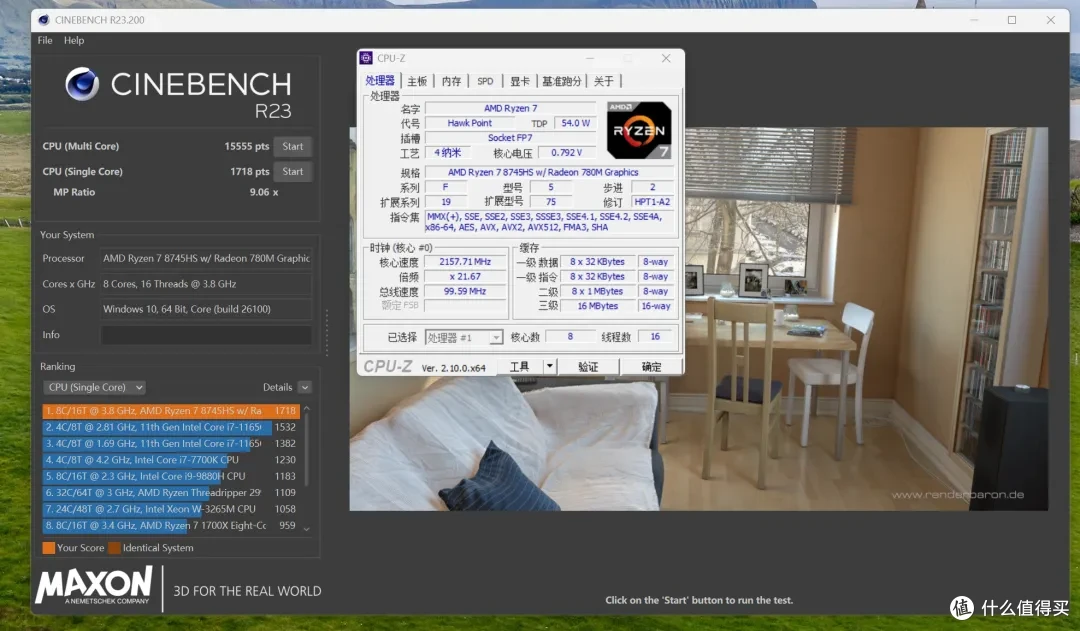This screenshot has height=631, width=1080.
Task: Click the 15555 pts multi core score
Action: [247, 146]
